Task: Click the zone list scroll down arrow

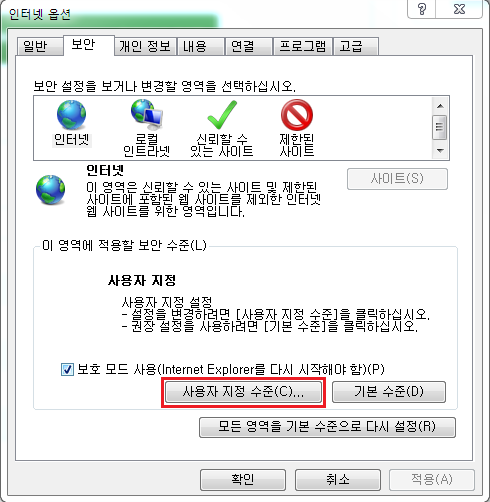Action: click(x=440, y=151)
